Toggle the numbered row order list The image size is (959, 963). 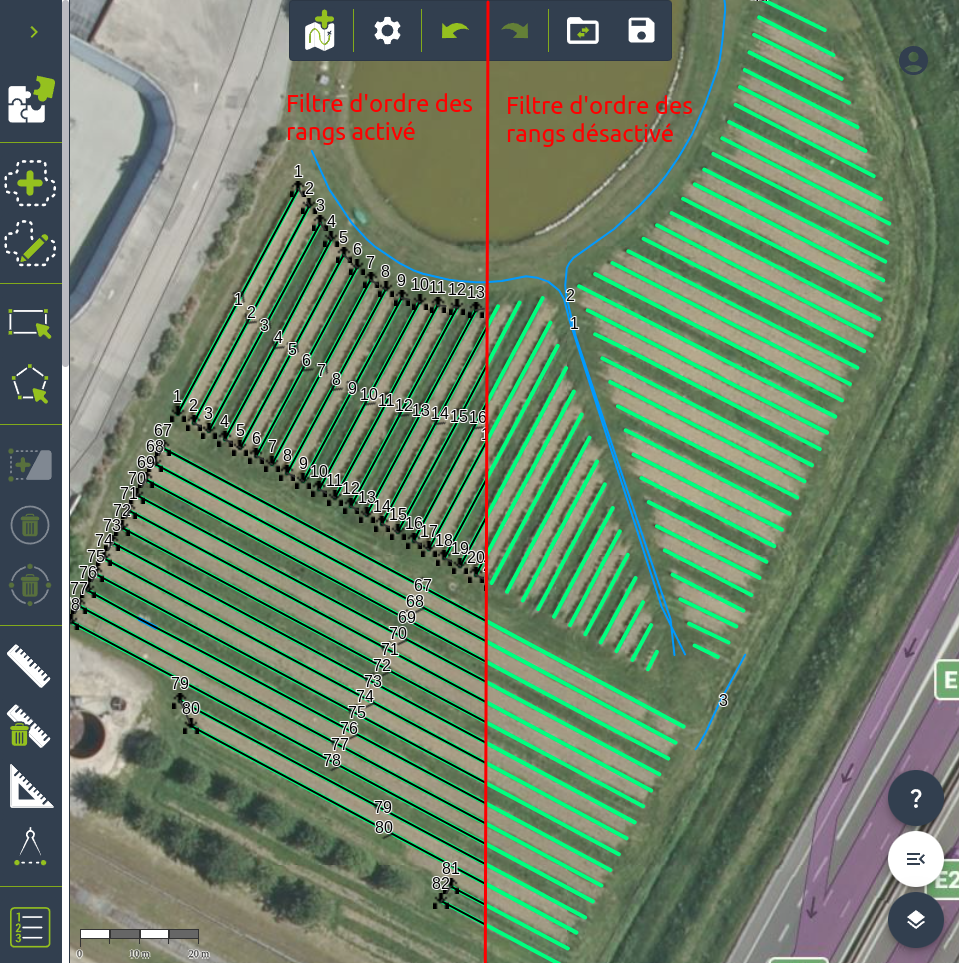click(x=30, y=927)
